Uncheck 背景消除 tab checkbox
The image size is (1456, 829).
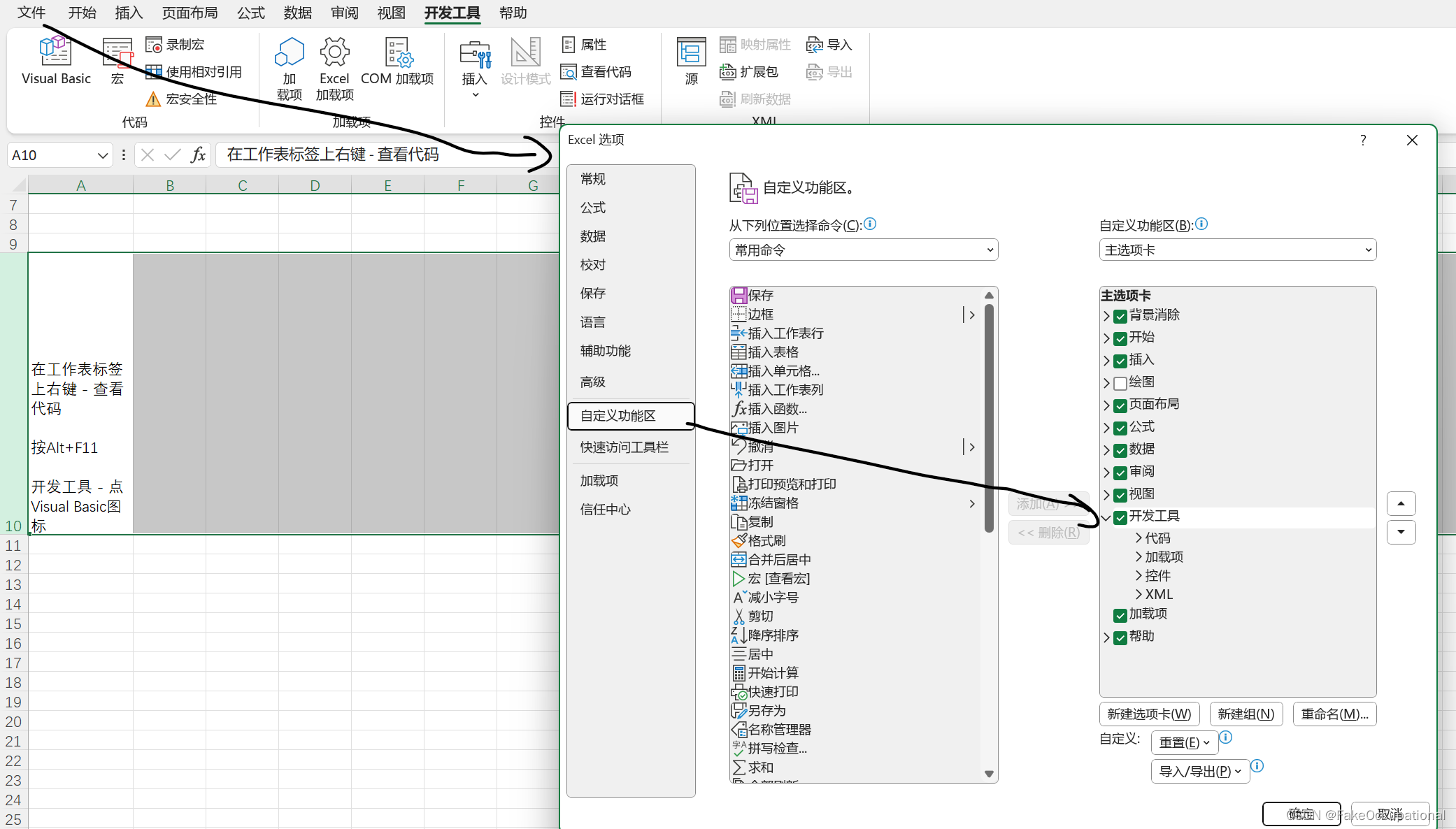[1120, 317]
